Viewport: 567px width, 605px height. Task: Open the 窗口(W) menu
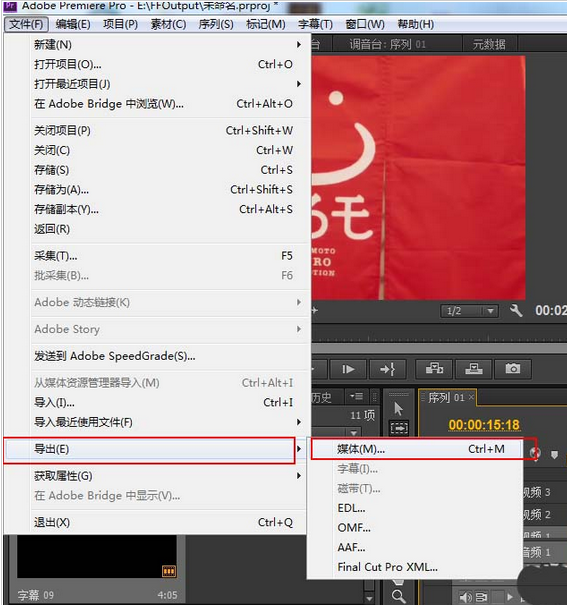pos(365,24)
